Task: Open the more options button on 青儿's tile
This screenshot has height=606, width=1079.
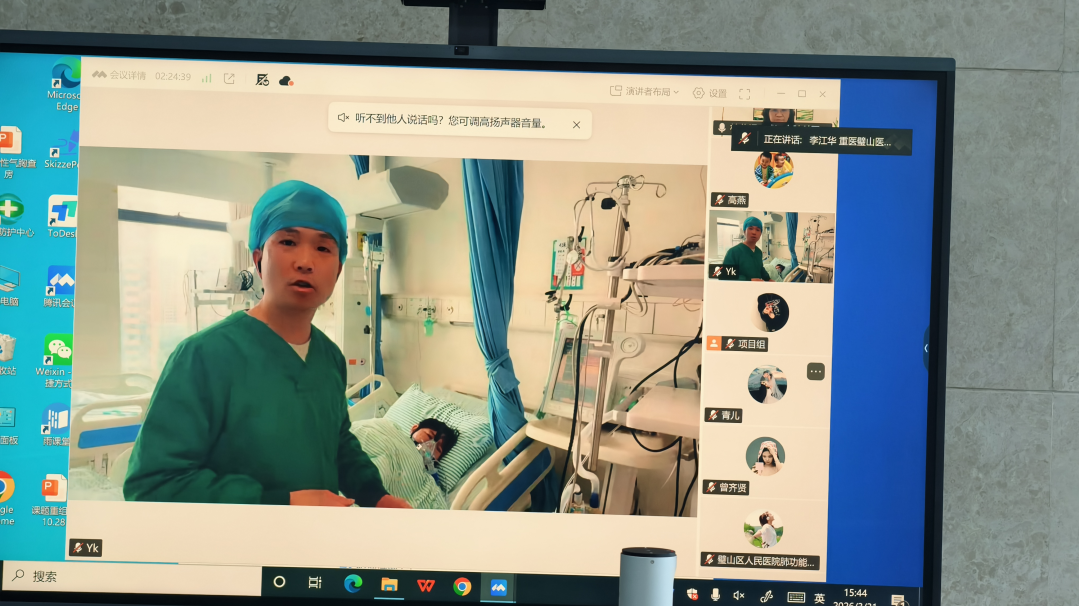Action: click(x=816, y=371)
